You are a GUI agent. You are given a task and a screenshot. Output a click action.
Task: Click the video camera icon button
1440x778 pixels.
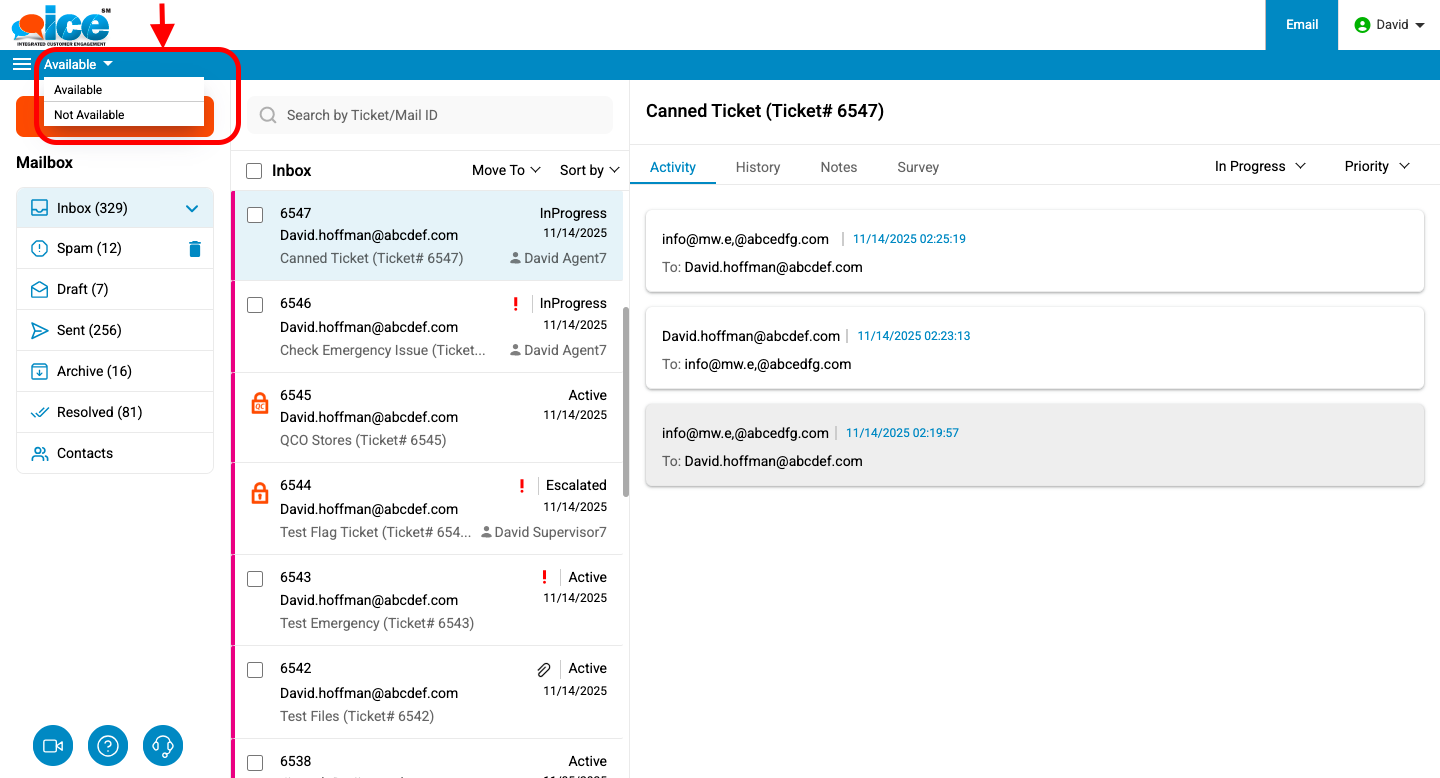(53, 746)
